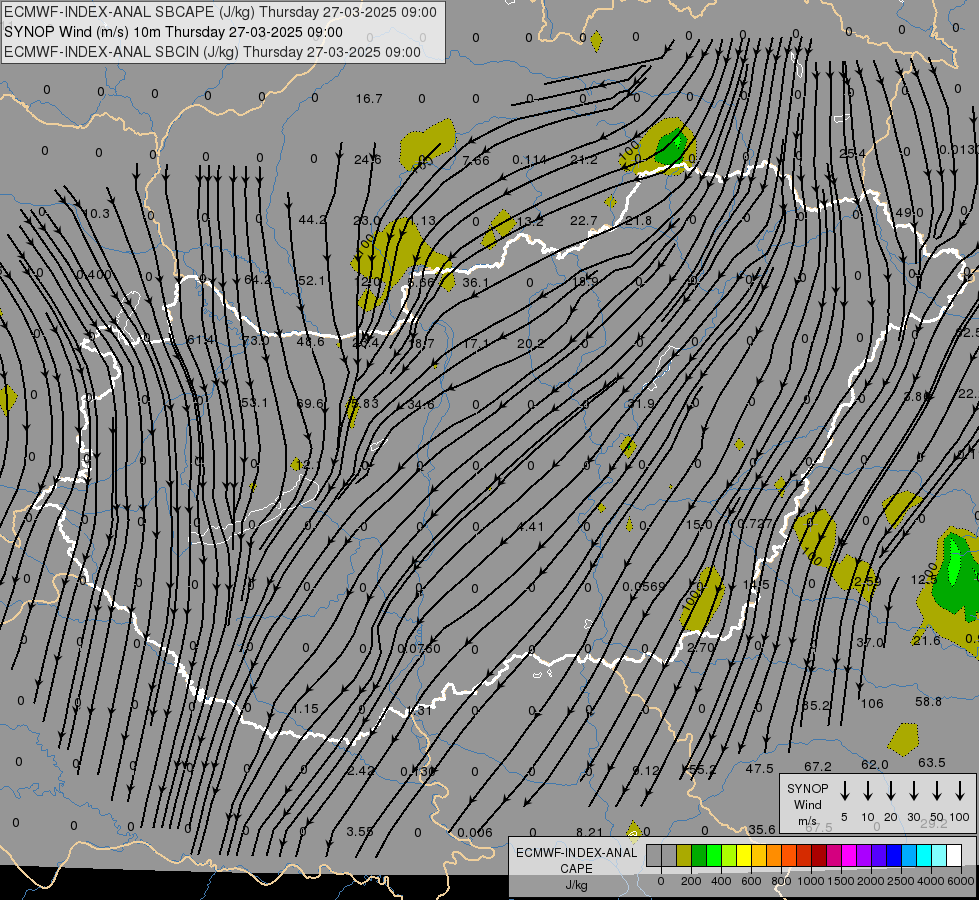The height and width of the screenshot is (900, 979).
Task: Click the 30 m/s wind arrow in the legend
Action: 913,791
